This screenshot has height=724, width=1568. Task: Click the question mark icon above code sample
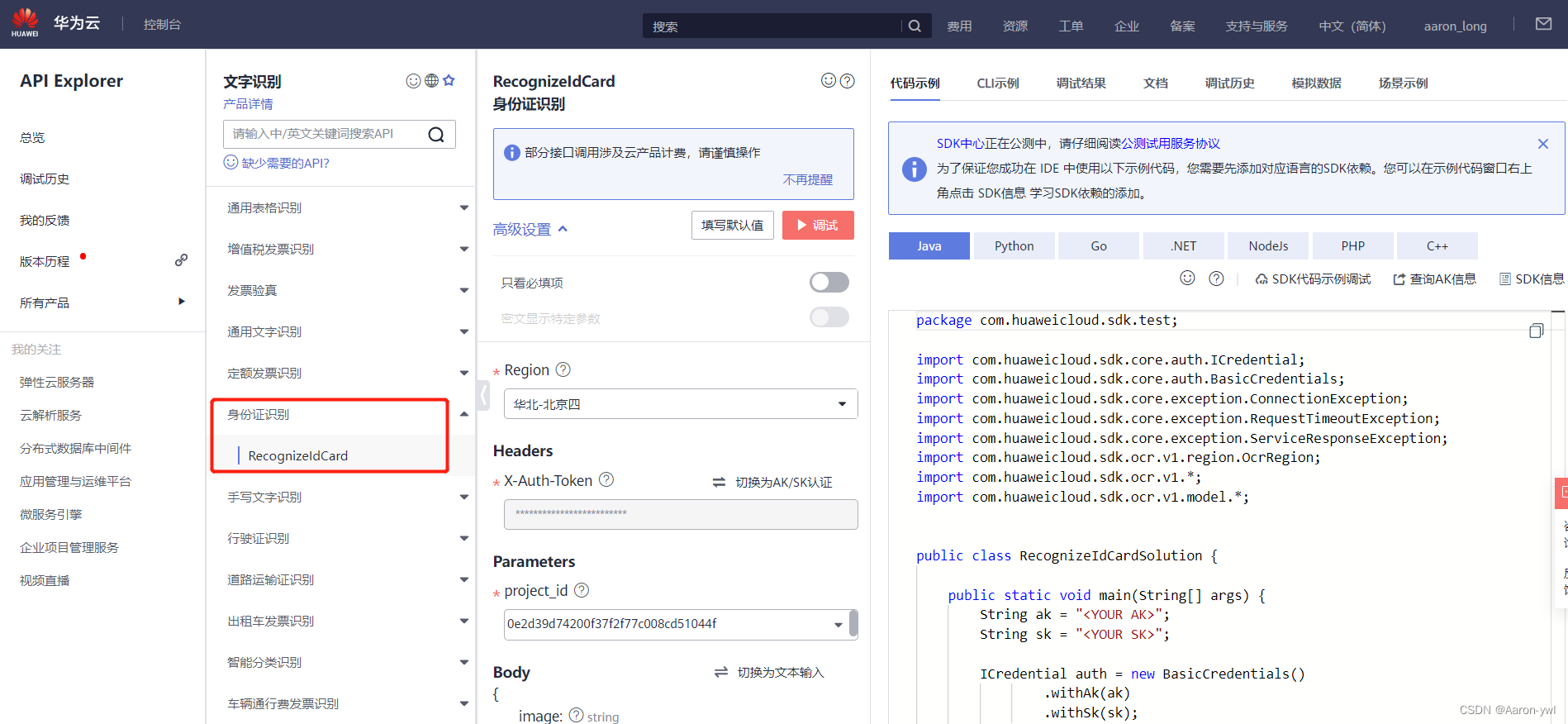point(1216,279)
